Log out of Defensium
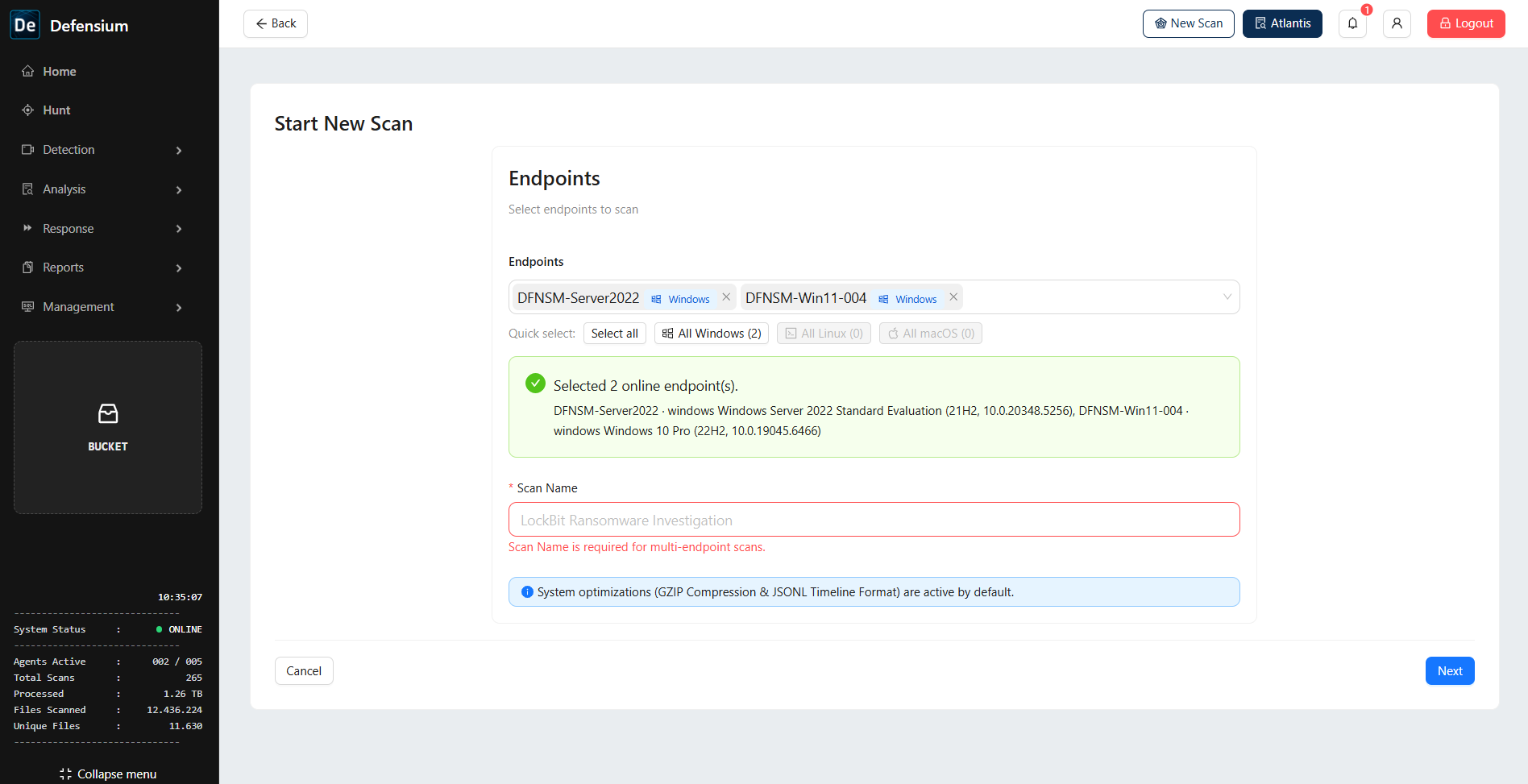This screenshot has height=784, width=1528. point(1466,23)
